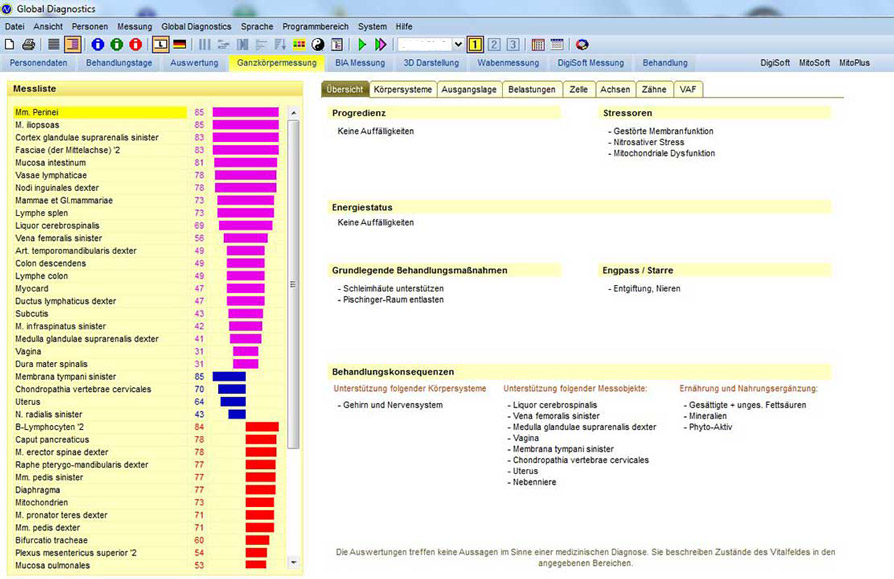This screenshot has width=894, height=579.
Task: Switch to 3D Darstellung tab
Action: 431,63
